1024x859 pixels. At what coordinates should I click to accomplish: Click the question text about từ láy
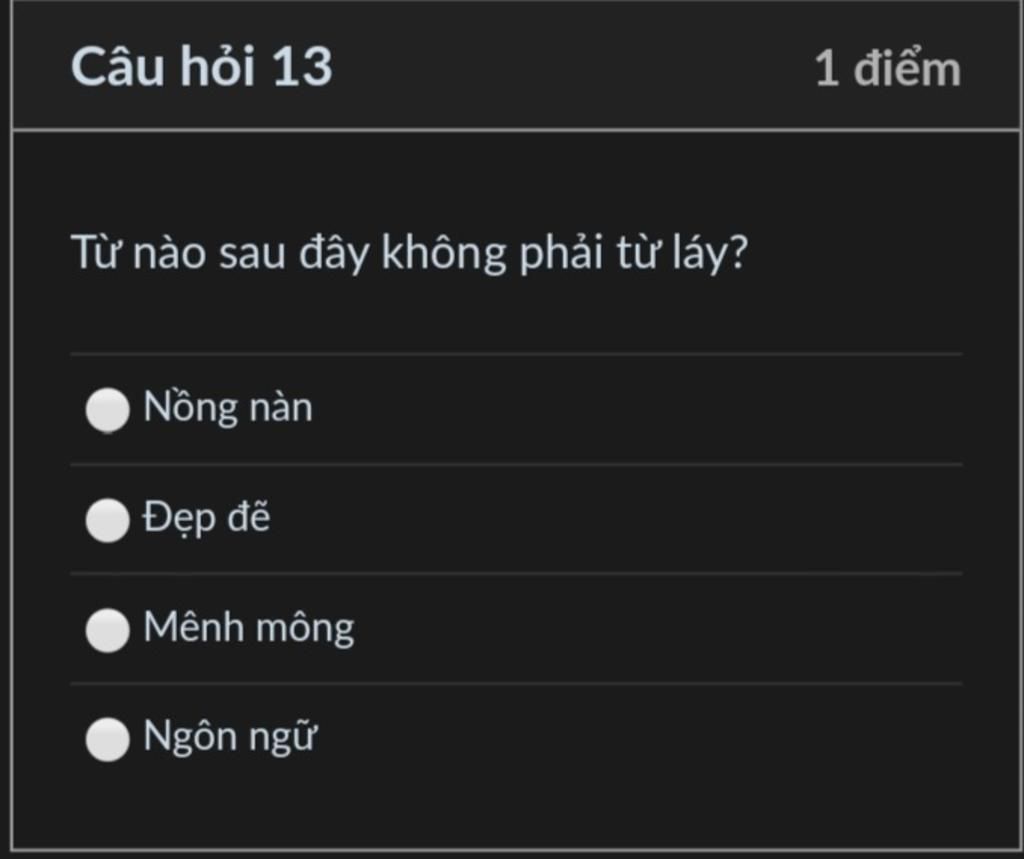click(x=409, y=253)
